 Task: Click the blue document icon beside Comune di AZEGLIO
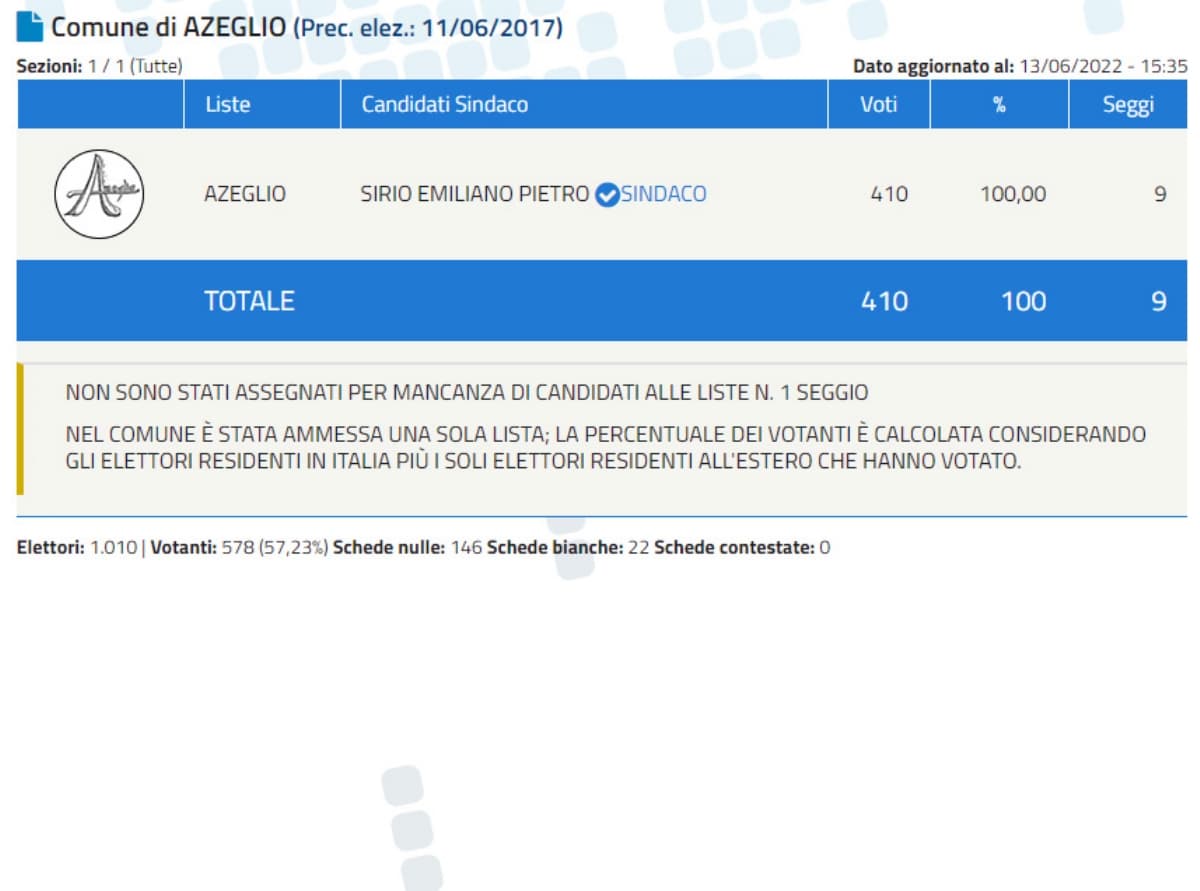pos(30,27)
